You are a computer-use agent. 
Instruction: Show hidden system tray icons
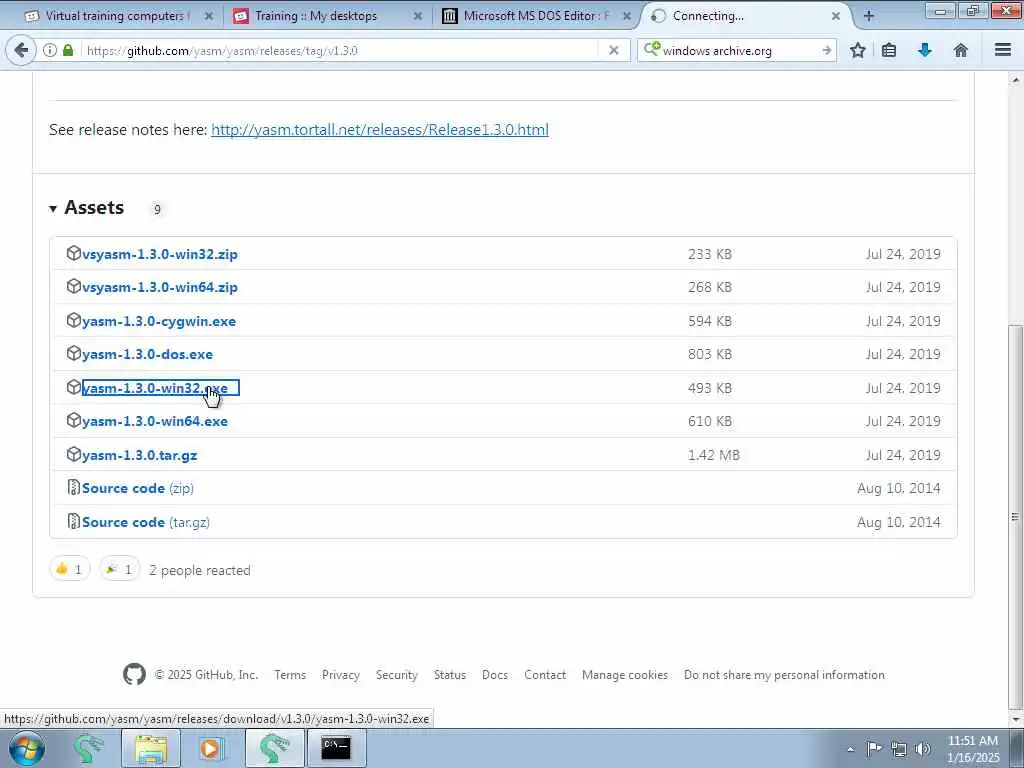(850, 749)
